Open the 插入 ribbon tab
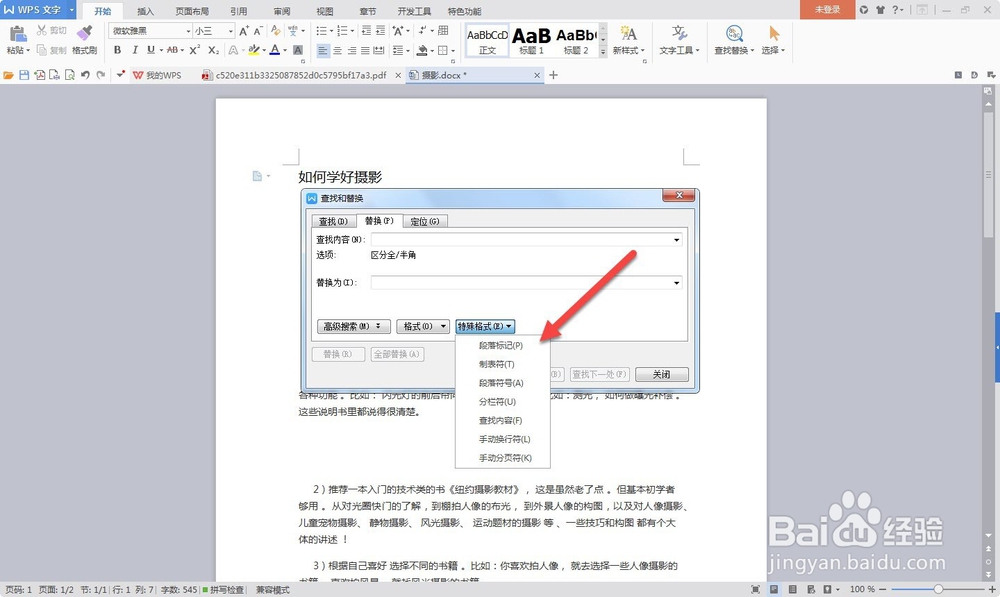The height and width of the screenshot is (597, 1000). point(145,11)
